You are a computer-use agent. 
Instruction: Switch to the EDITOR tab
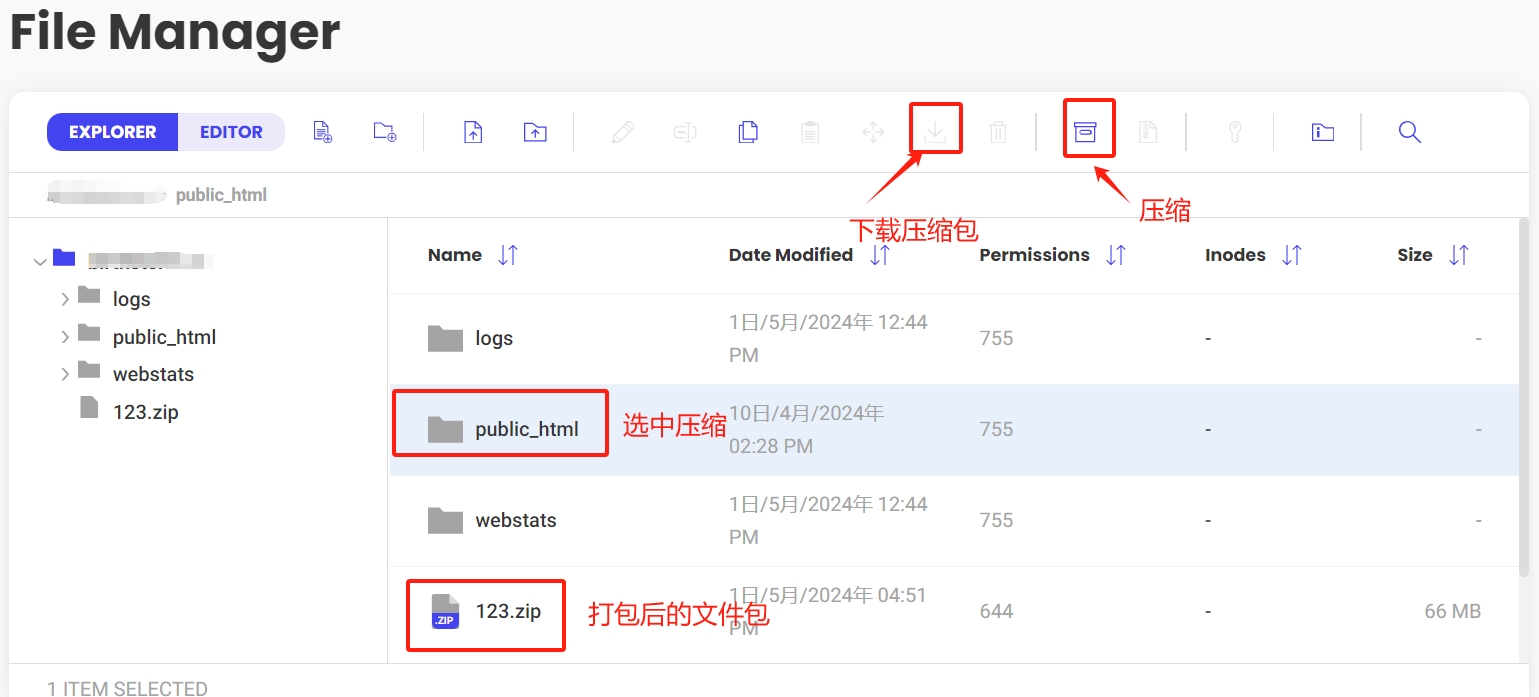pyautogui.click(x=231, y=131)
